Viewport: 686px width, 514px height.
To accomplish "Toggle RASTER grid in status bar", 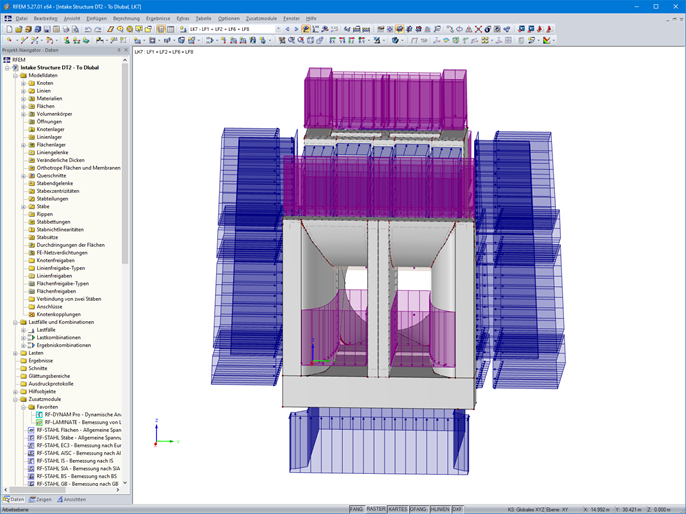I will click(376, 509).
